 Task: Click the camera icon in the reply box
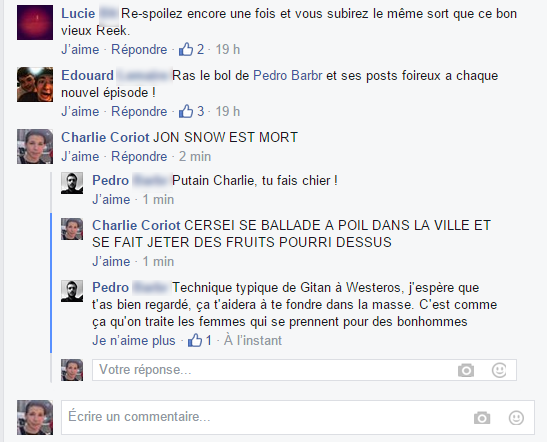click(466, 370)
